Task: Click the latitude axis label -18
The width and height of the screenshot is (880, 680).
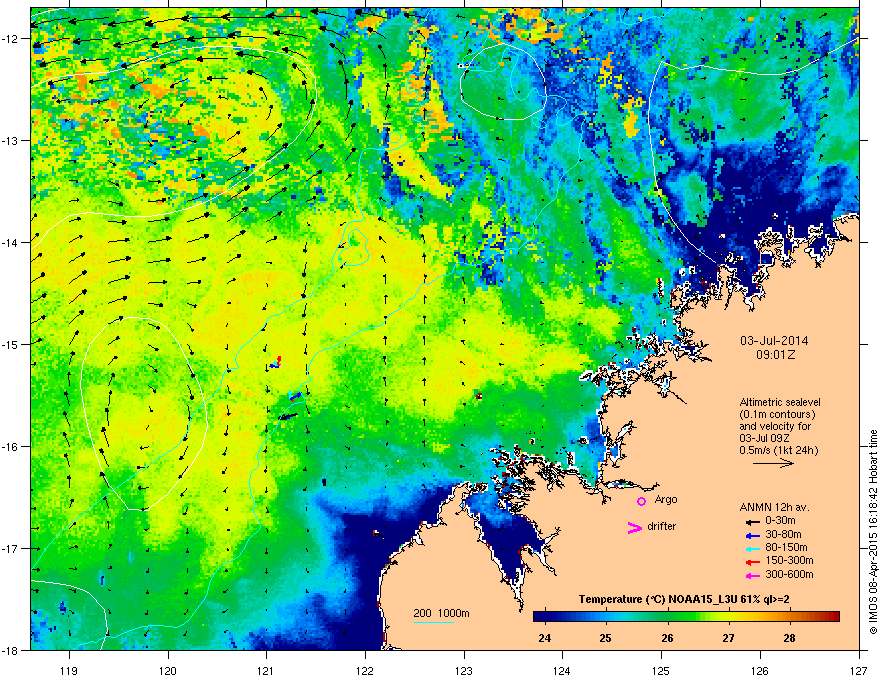Action: point(11,650)
